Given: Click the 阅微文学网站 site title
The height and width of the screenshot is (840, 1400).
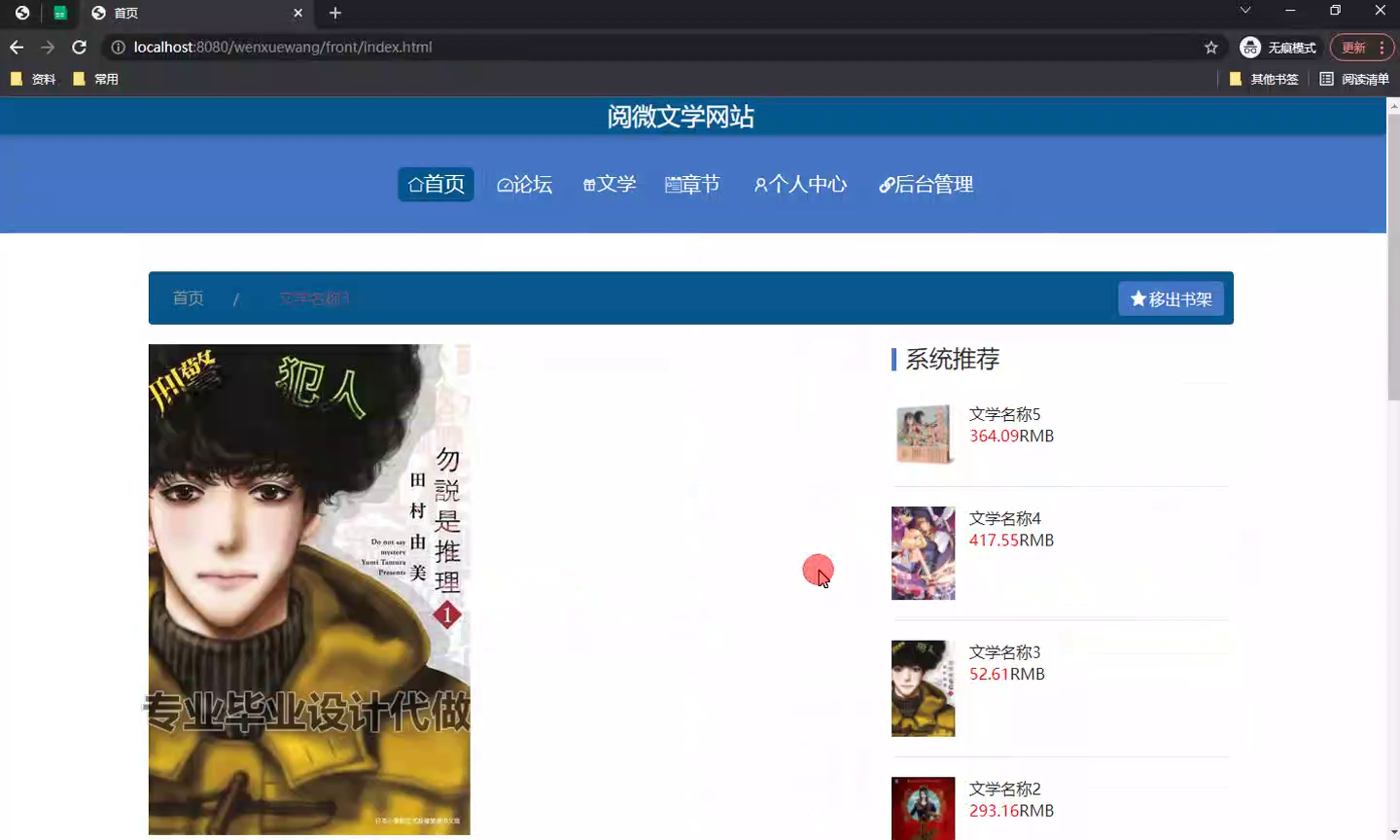Looking at the screenshot, I should click(x=681, y=117).
